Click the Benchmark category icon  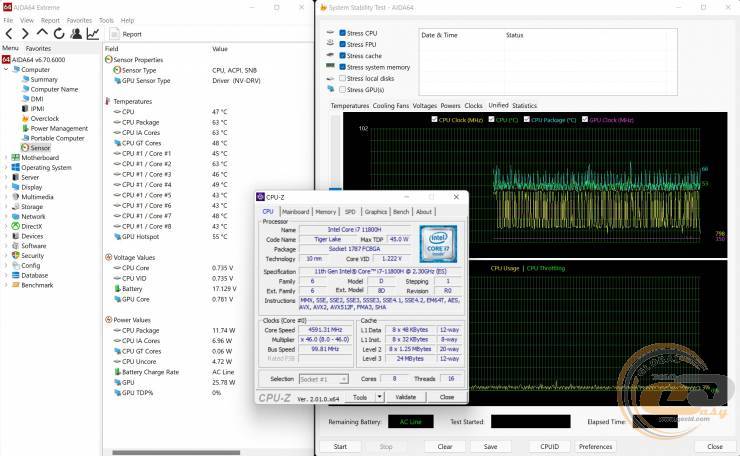click(x=16, y=285)
